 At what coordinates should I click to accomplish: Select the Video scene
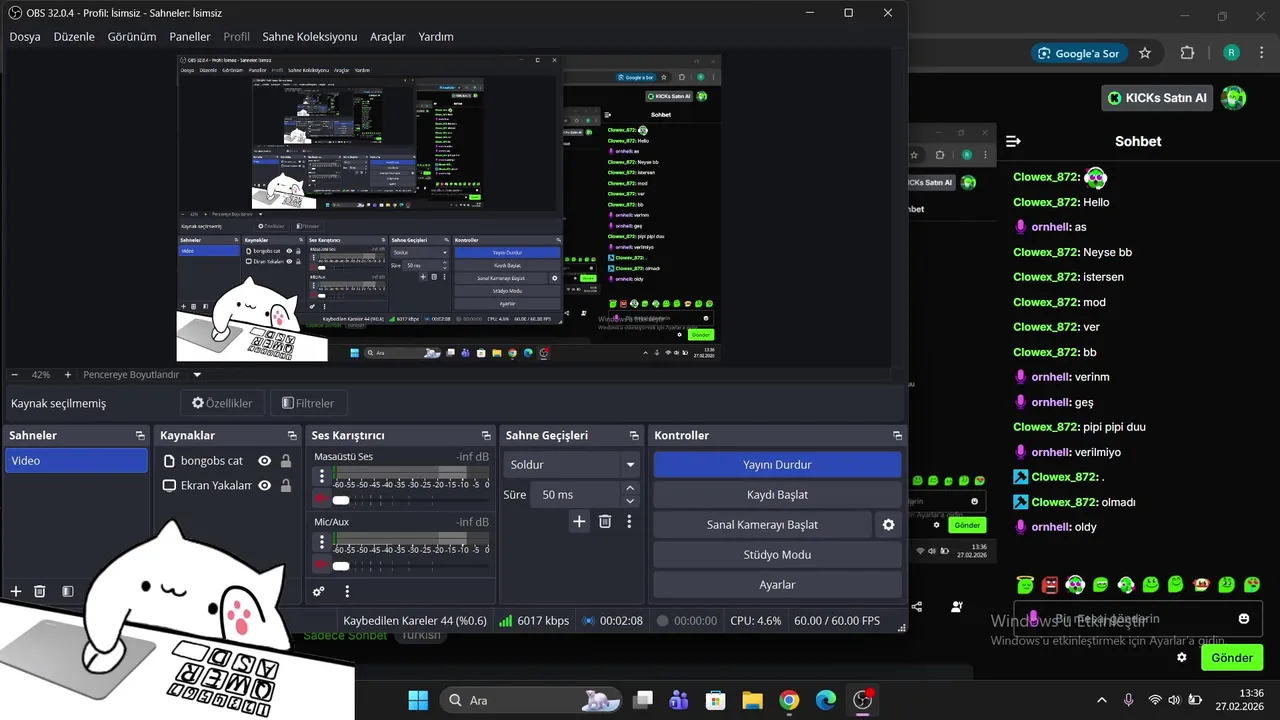(x=76, y=460)
